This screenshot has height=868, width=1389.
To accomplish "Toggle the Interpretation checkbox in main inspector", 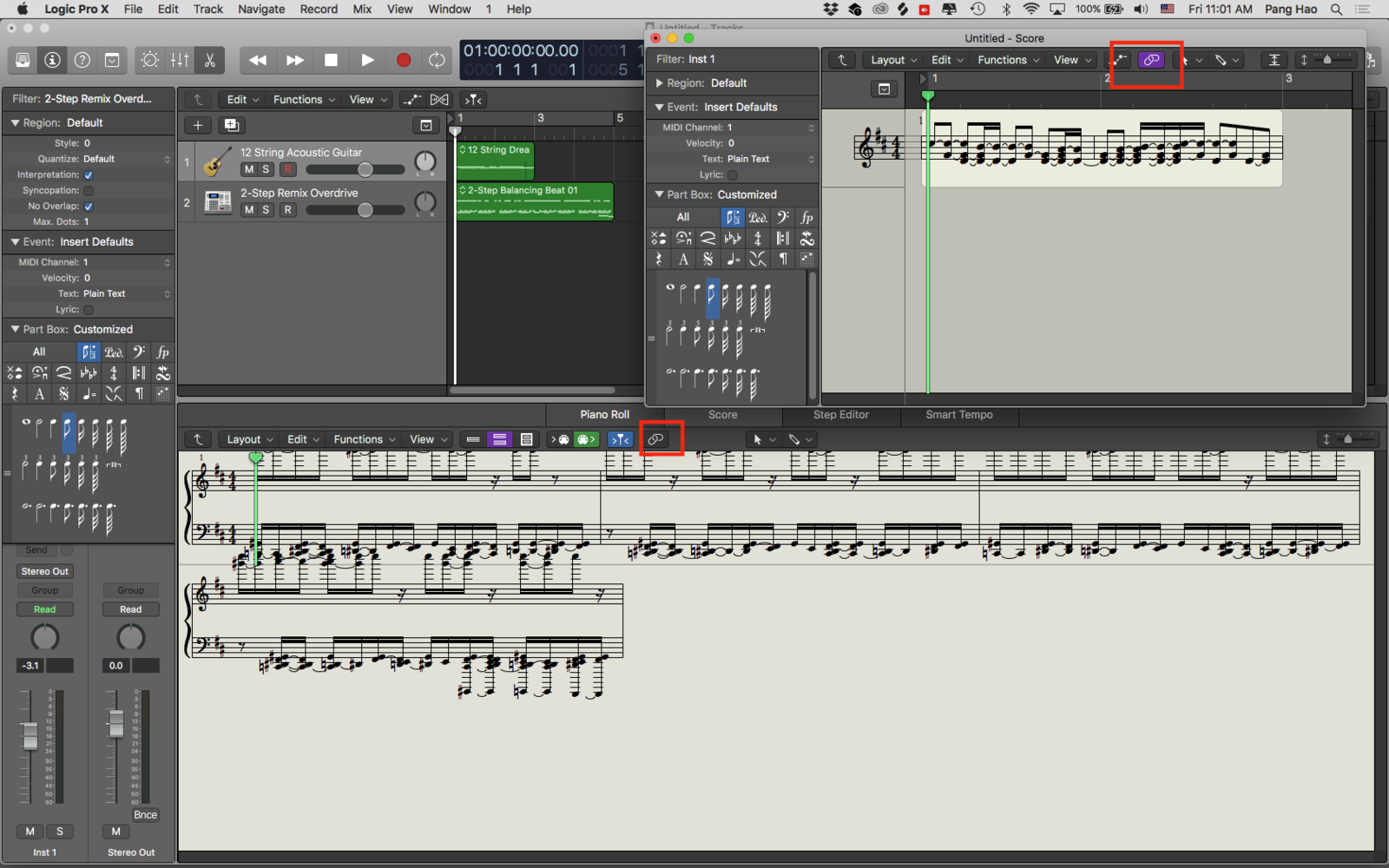I will click(x=89, y=174).
